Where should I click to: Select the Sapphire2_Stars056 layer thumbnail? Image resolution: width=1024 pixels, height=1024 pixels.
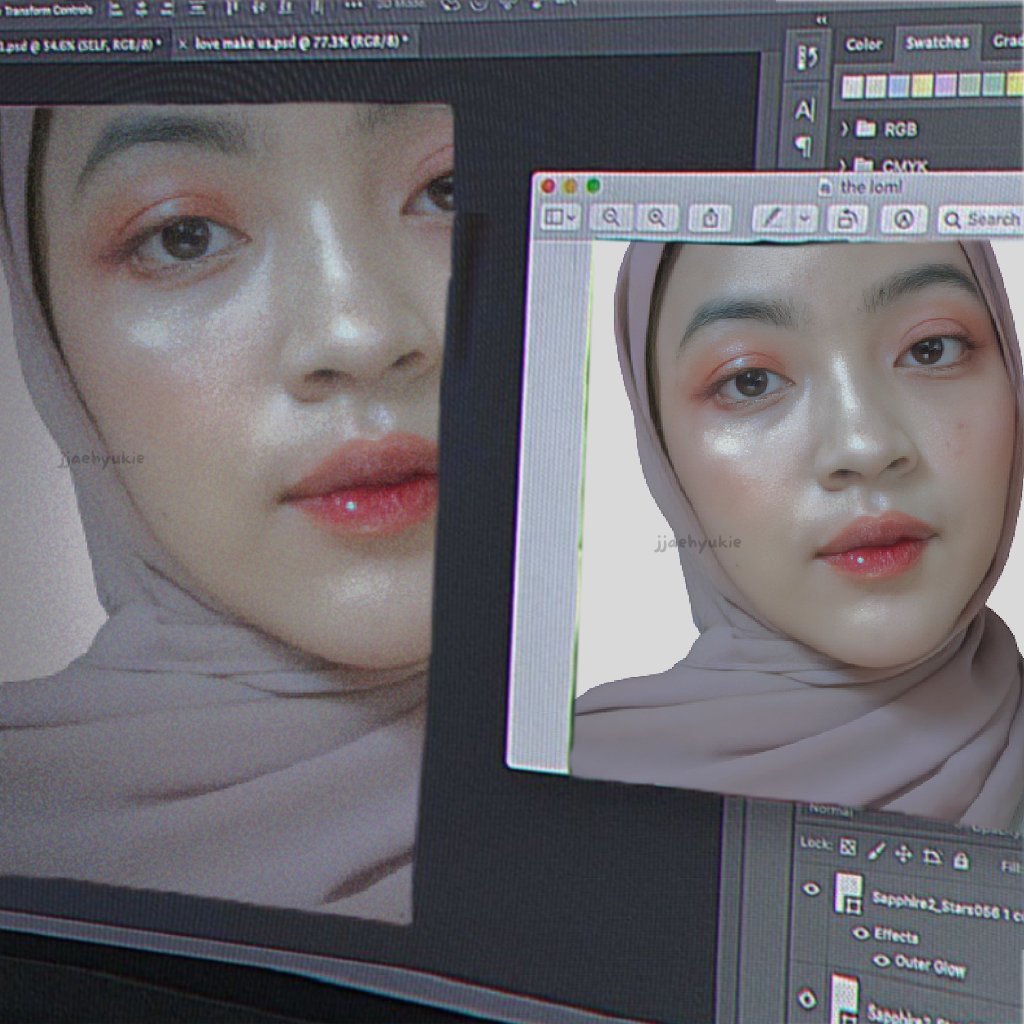(849, 893)
